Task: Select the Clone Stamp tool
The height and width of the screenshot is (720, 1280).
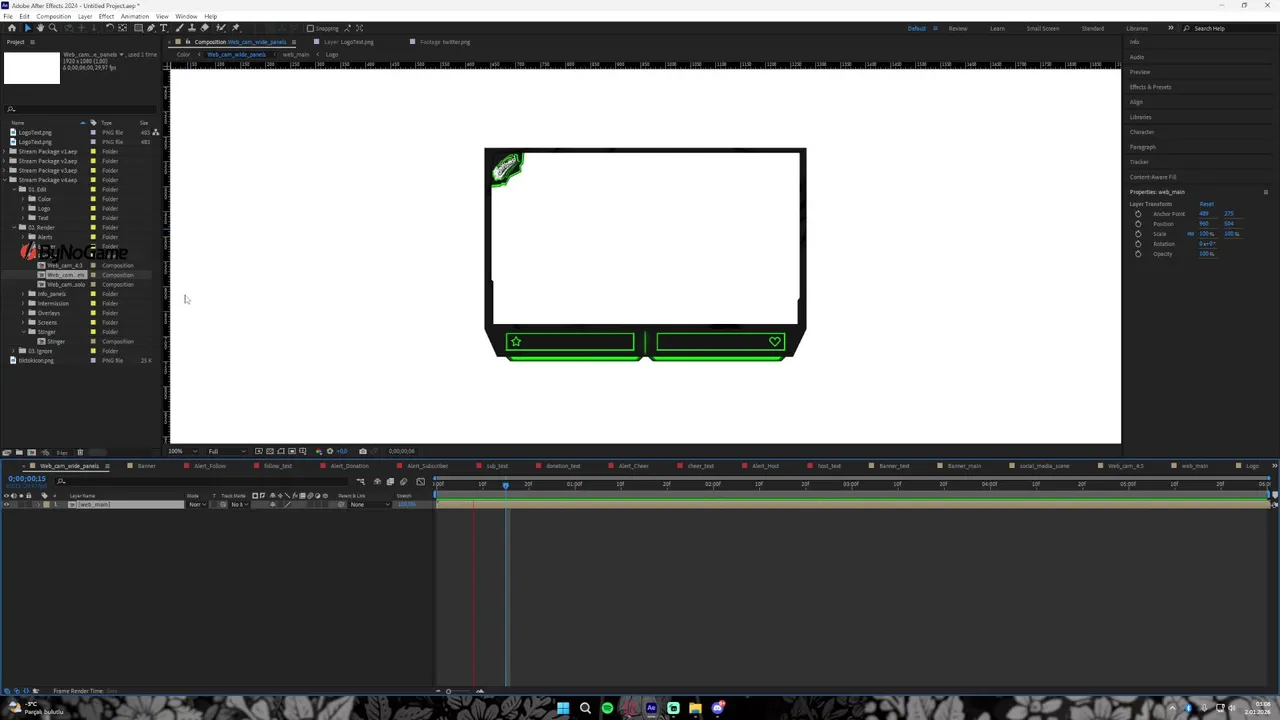Action: point(192,28)
